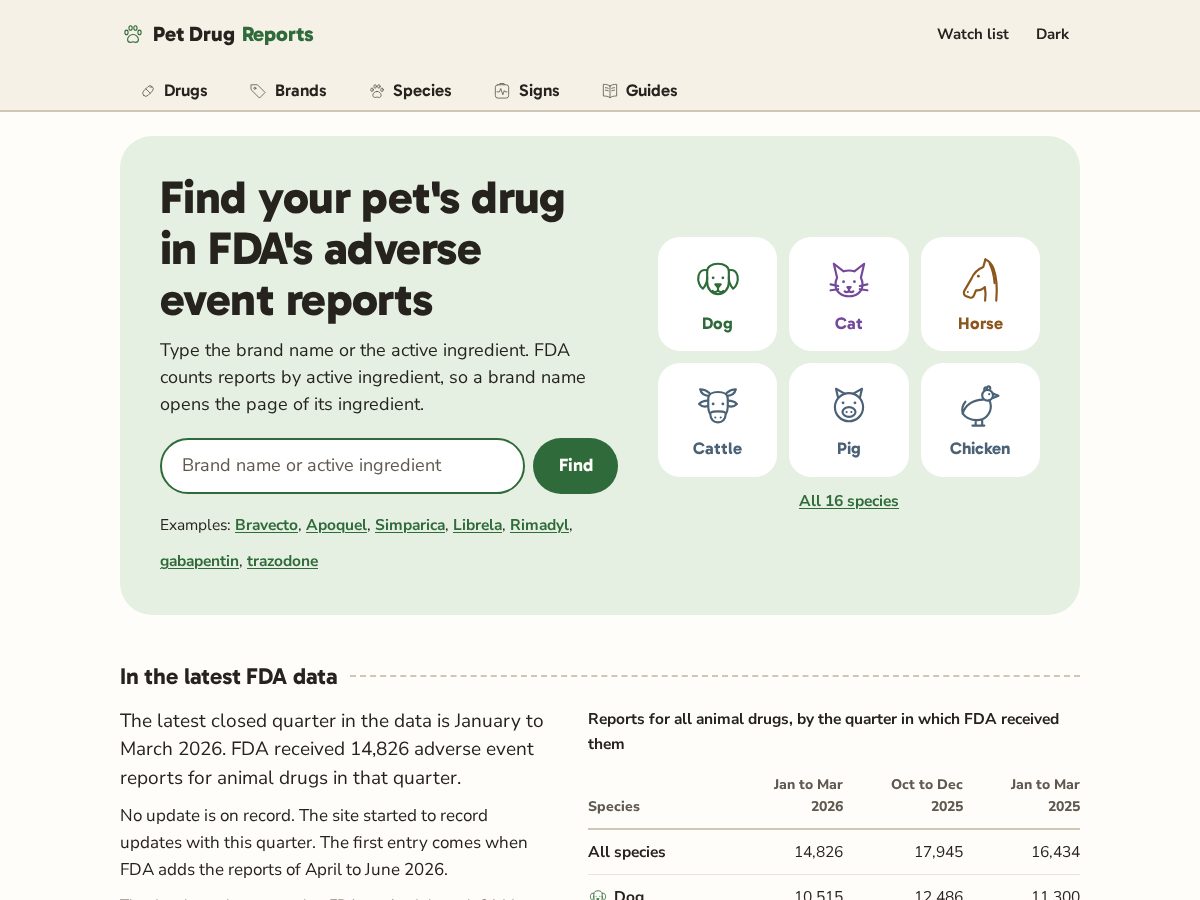The width and height of the screenshot is (1200, 900).
Task: Open the Apoquel example link
Action: 336,525
